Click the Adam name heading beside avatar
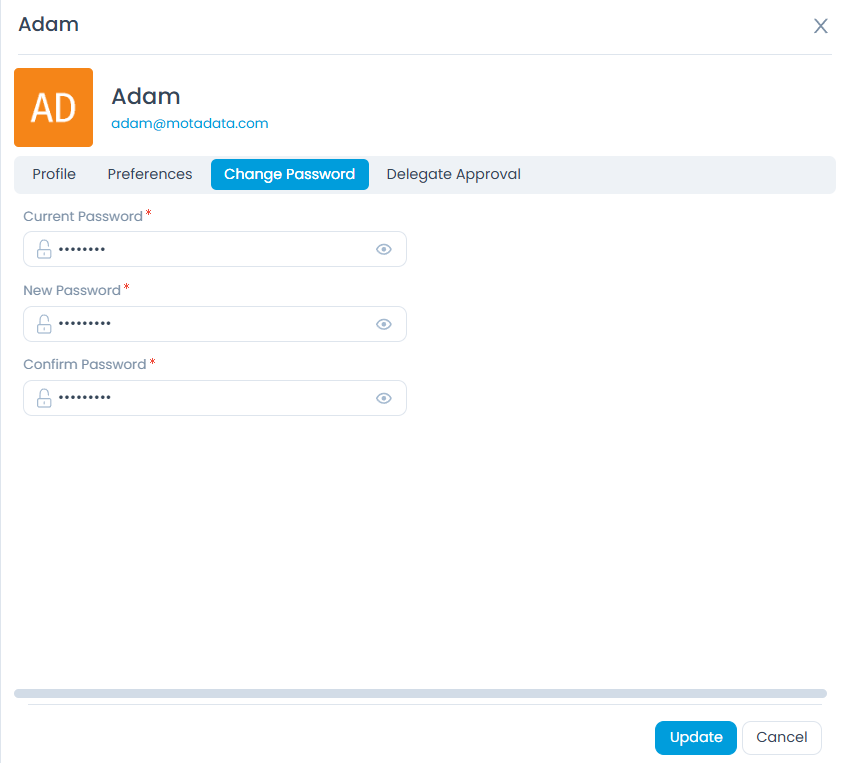The image size is (841, 763). 146,96
